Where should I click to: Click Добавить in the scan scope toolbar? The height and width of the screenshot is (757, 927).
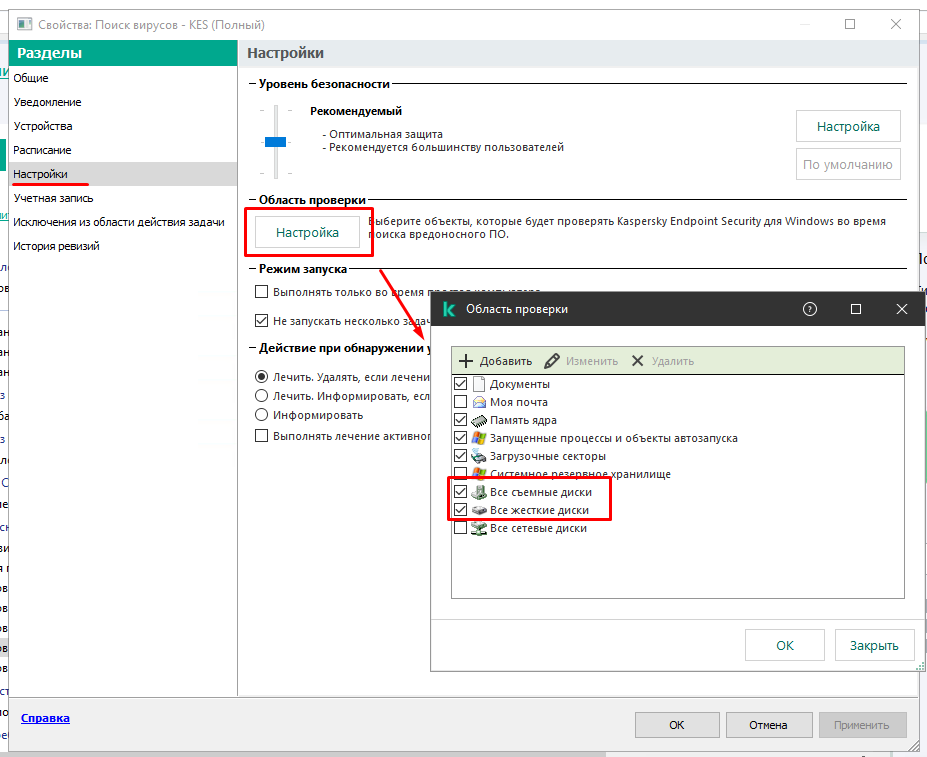496,361
